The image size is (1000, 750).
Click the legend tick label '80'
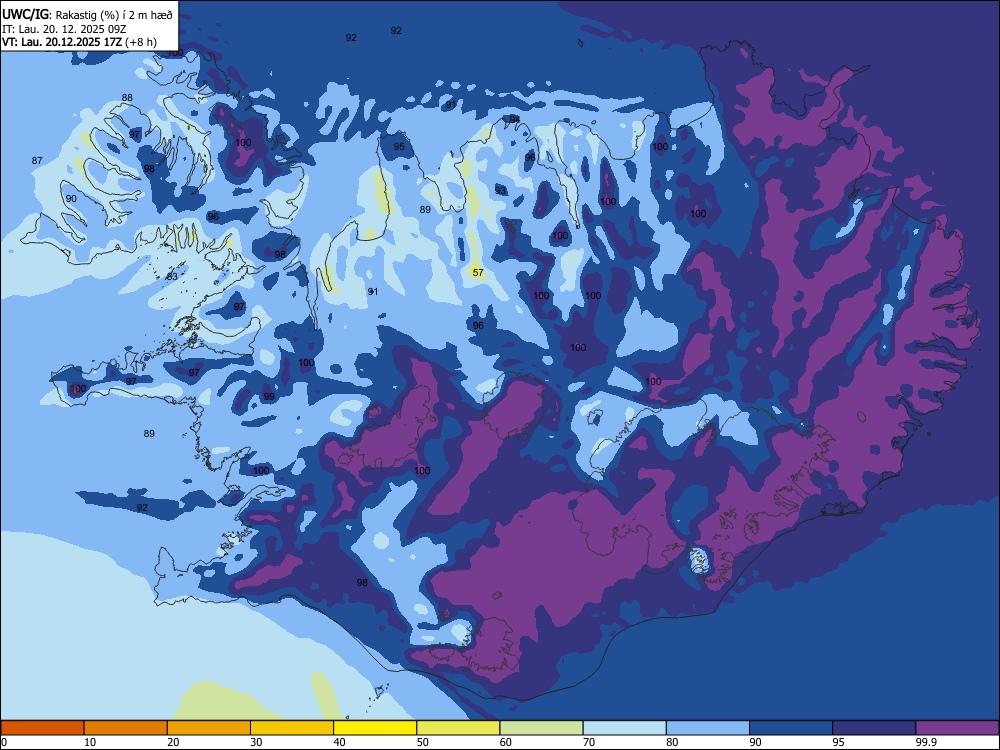coord(672,742)
